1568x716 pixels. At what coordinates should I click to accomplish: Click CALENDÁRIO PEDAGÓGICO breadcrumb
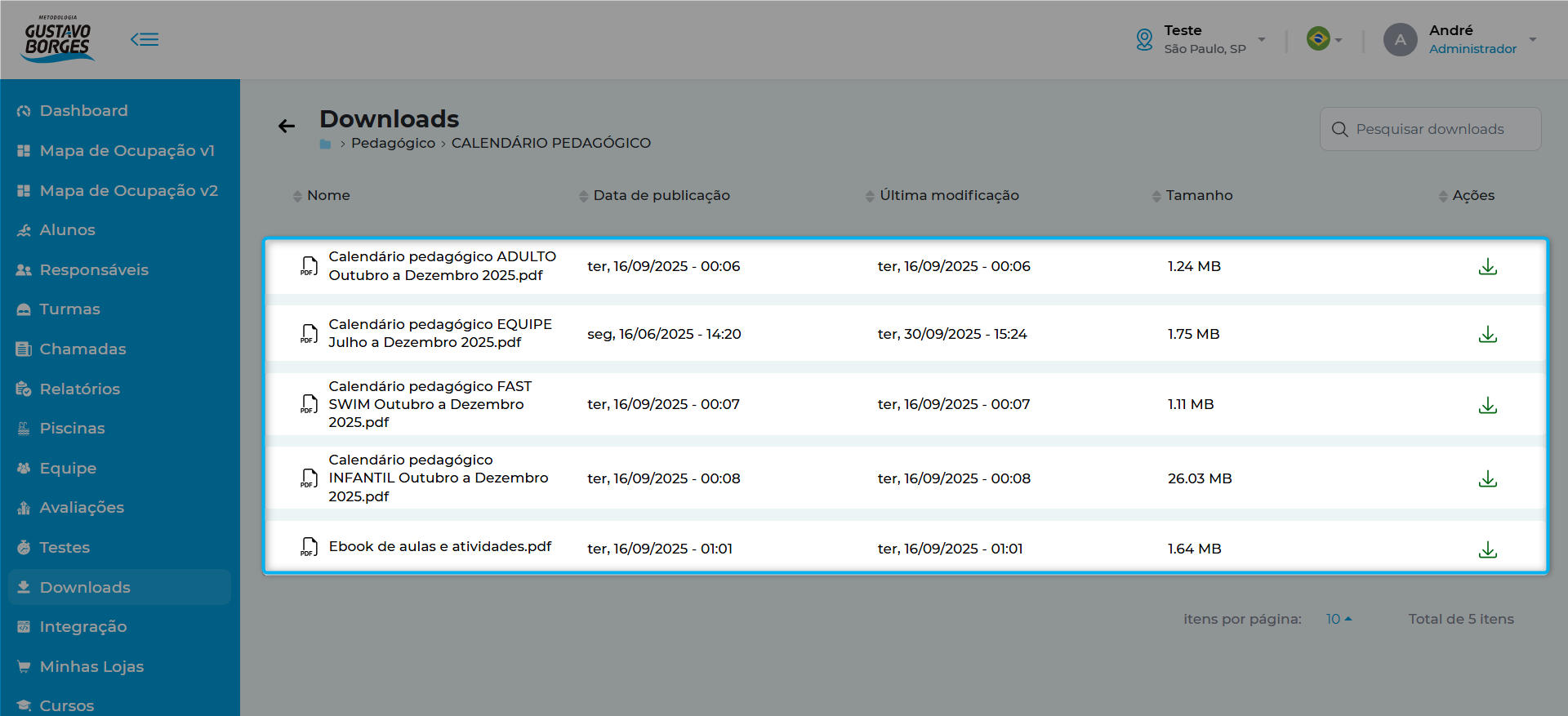tap(551, 144)
